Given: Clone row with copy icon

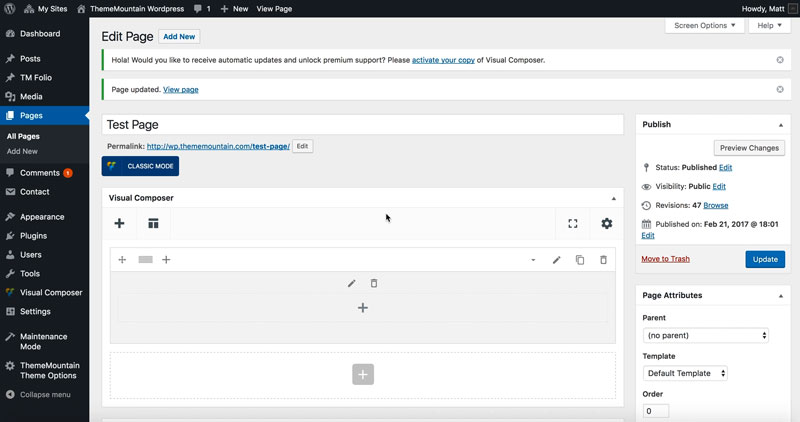Looking at the screenshot, I should point(580,260).
